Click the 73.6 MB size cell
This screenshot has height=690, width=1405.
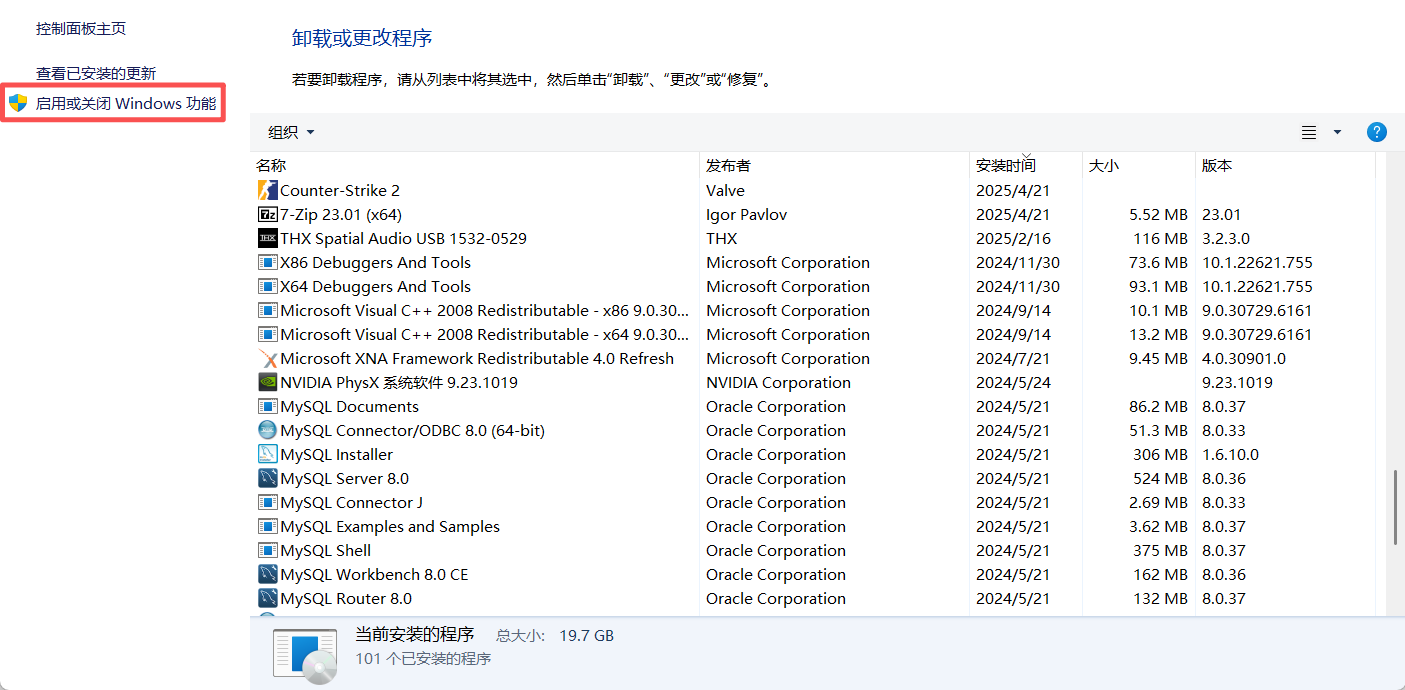coord(1158,262)
